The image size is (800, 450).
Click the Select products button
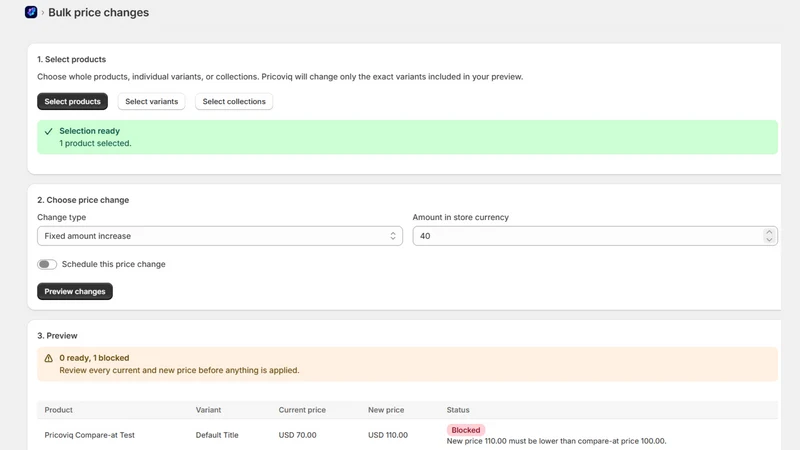point(72,102)
